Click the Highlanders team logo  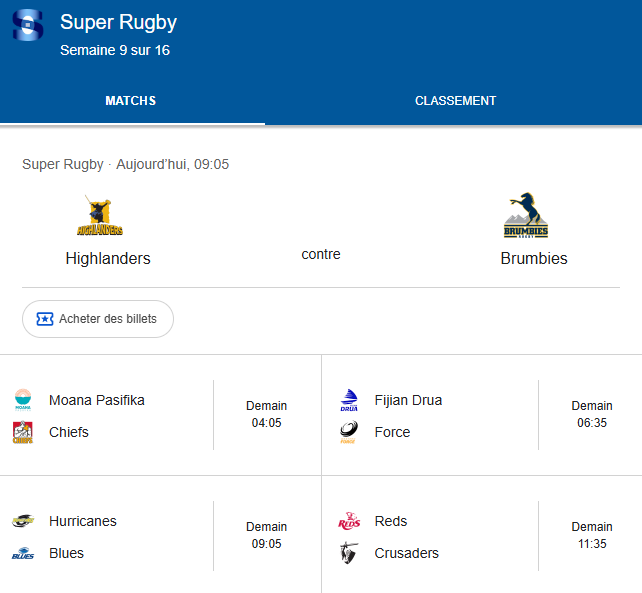tap(100, 215)
